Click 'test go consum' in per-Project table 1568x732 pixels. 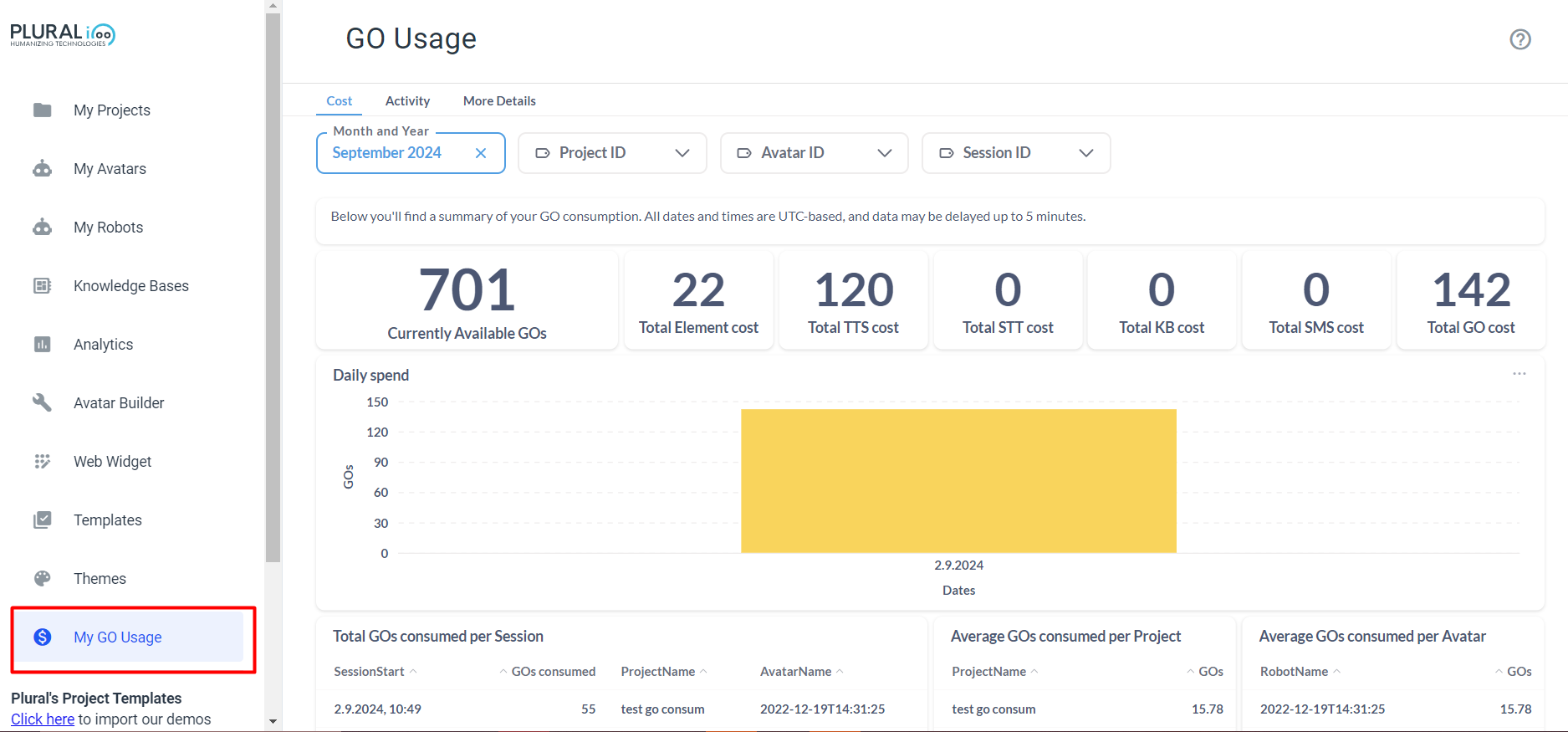[x=993, y=709]
